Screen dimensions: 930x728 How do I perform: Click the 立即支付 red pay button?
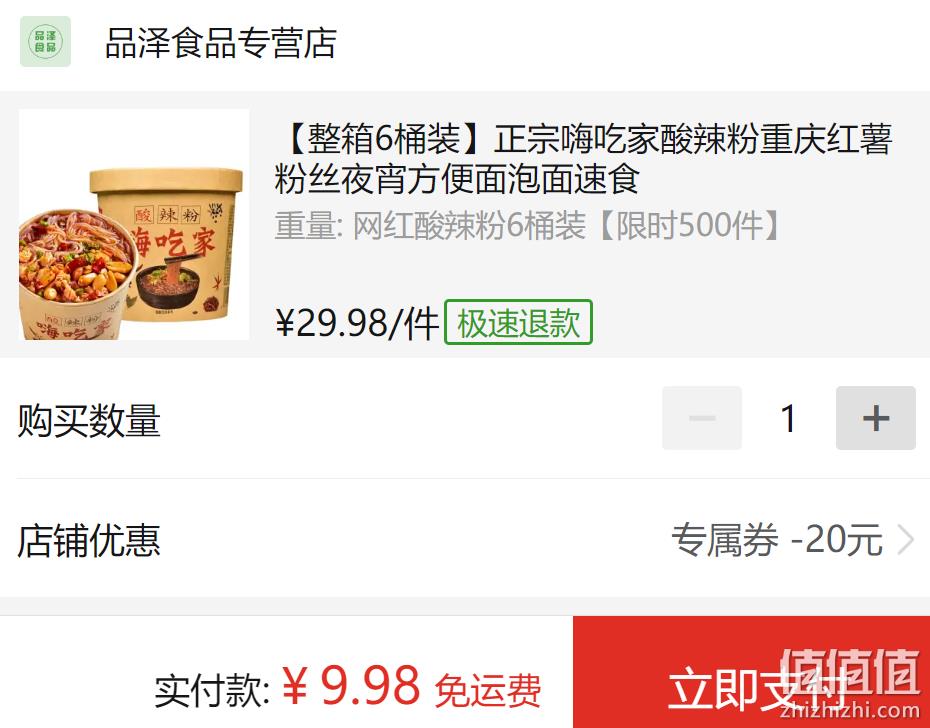coord(751,672)
